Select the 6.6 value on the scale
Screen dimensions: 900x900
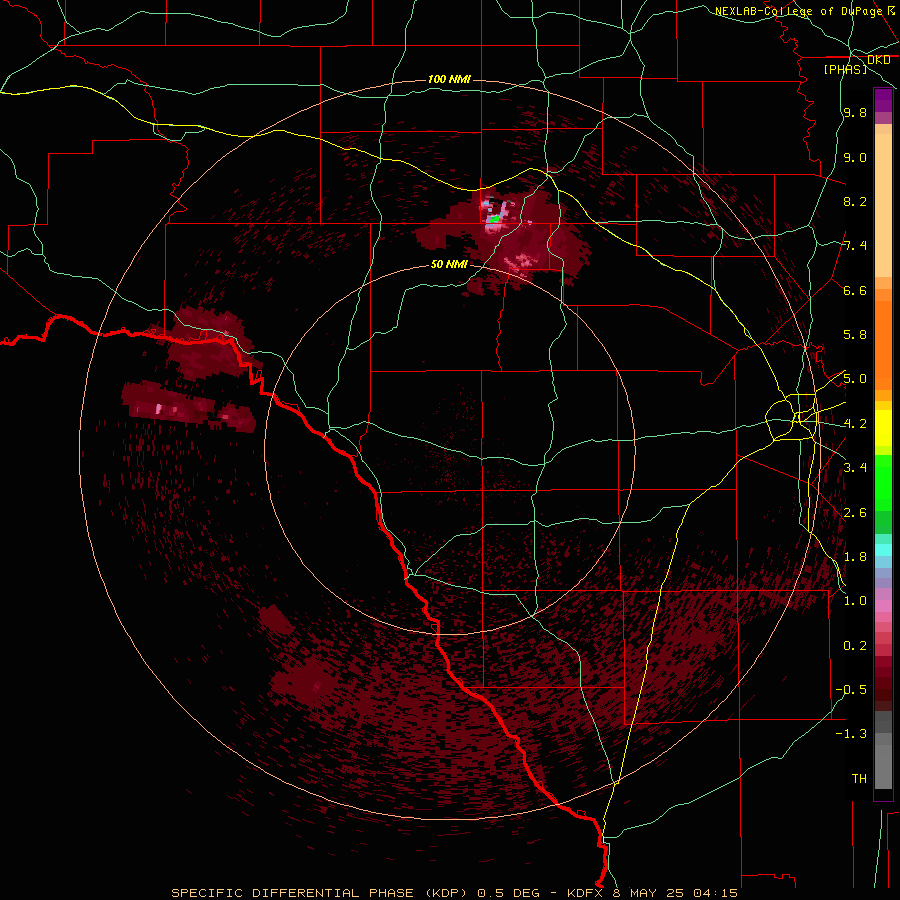[x=855, y=290]
